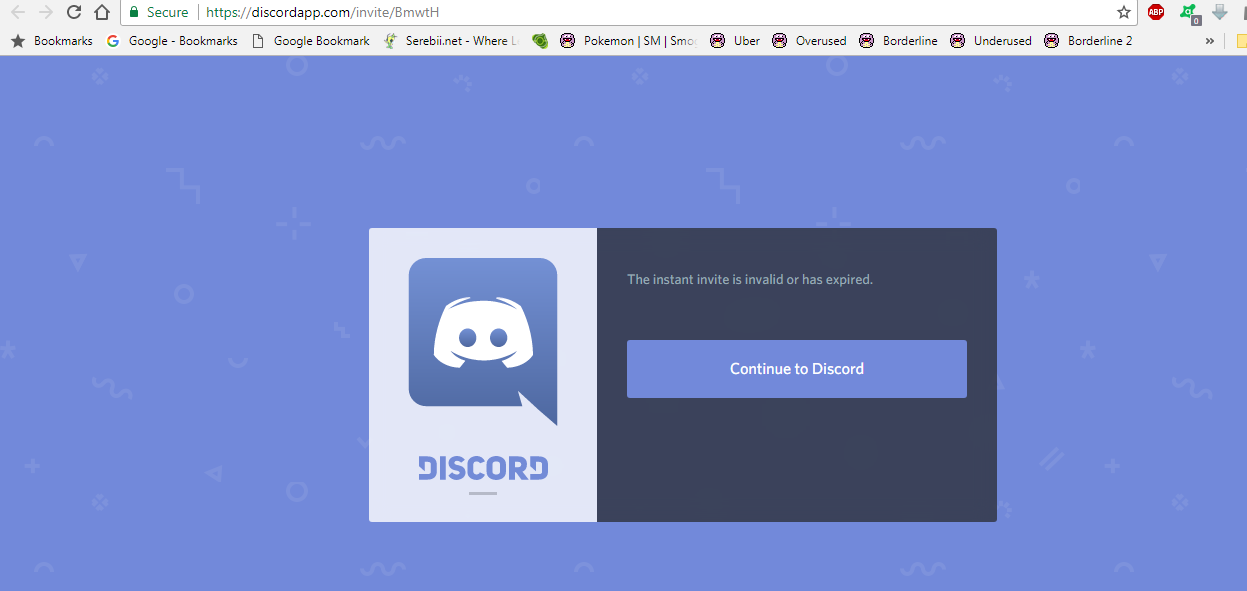Reload the current page
This screenshot has height=591, width=1247.
74,12
